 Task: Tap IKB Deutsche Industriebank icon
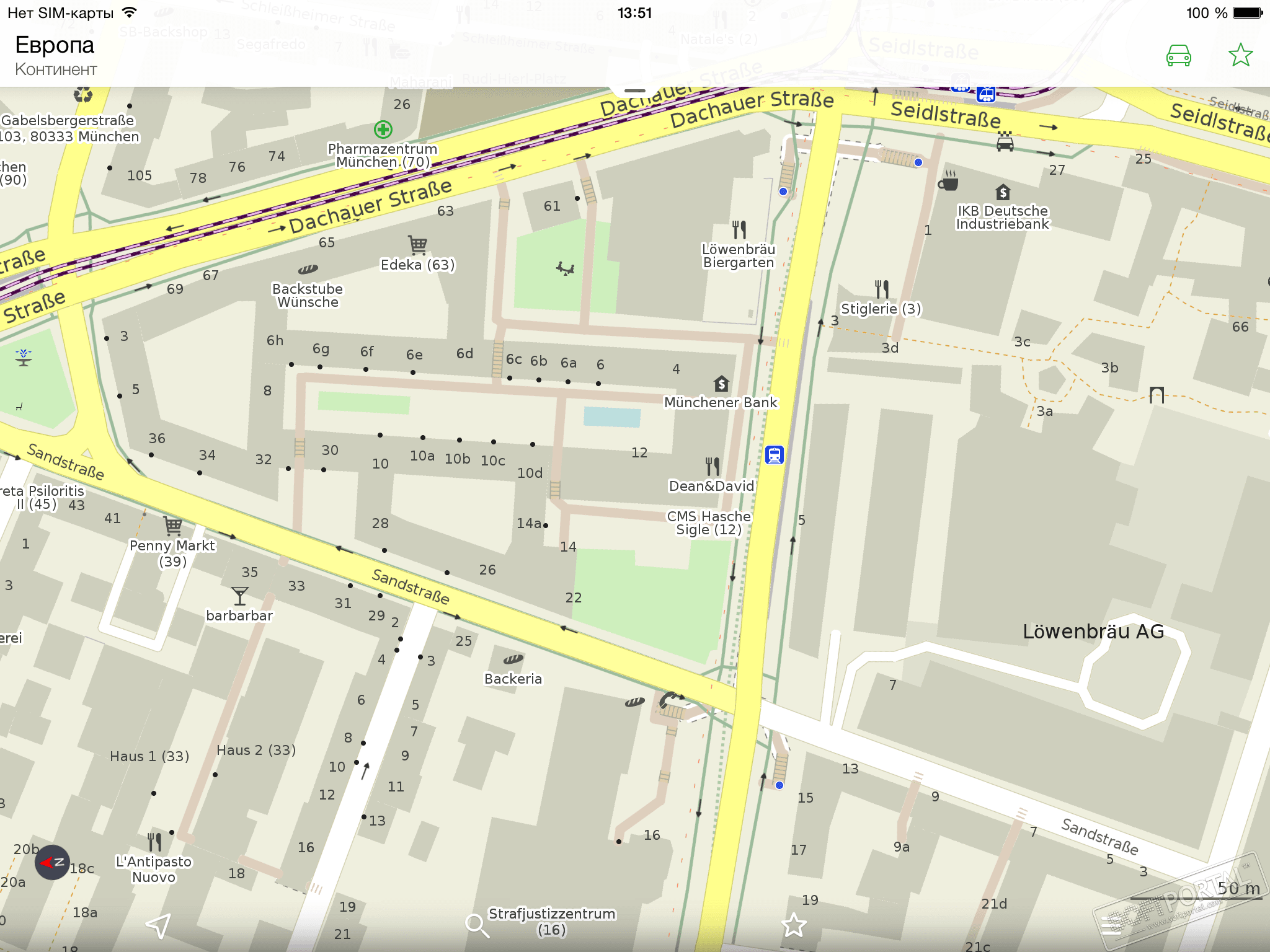click(1003, 192)
